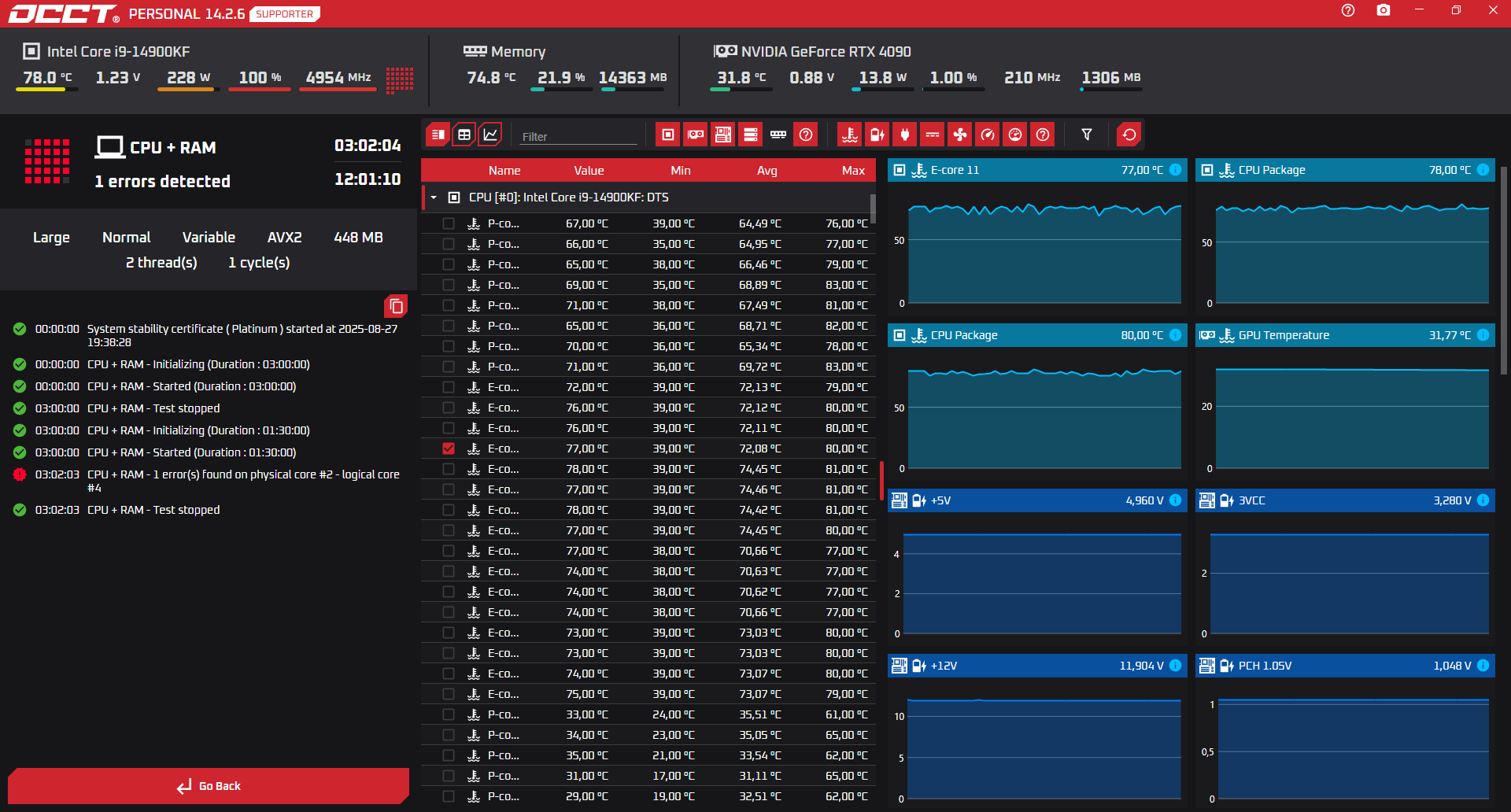Switch to combined table and graph view

438,135
